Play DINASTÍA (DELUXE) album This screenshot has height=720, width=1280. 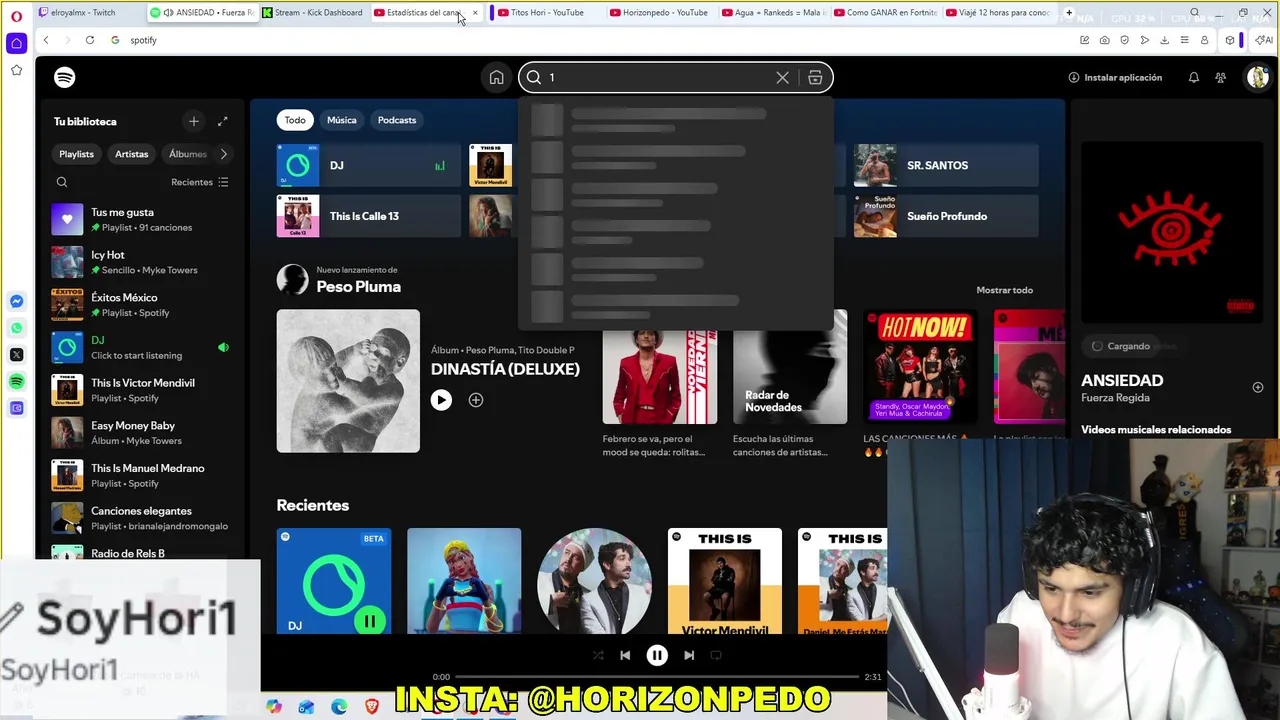point(441,400)
